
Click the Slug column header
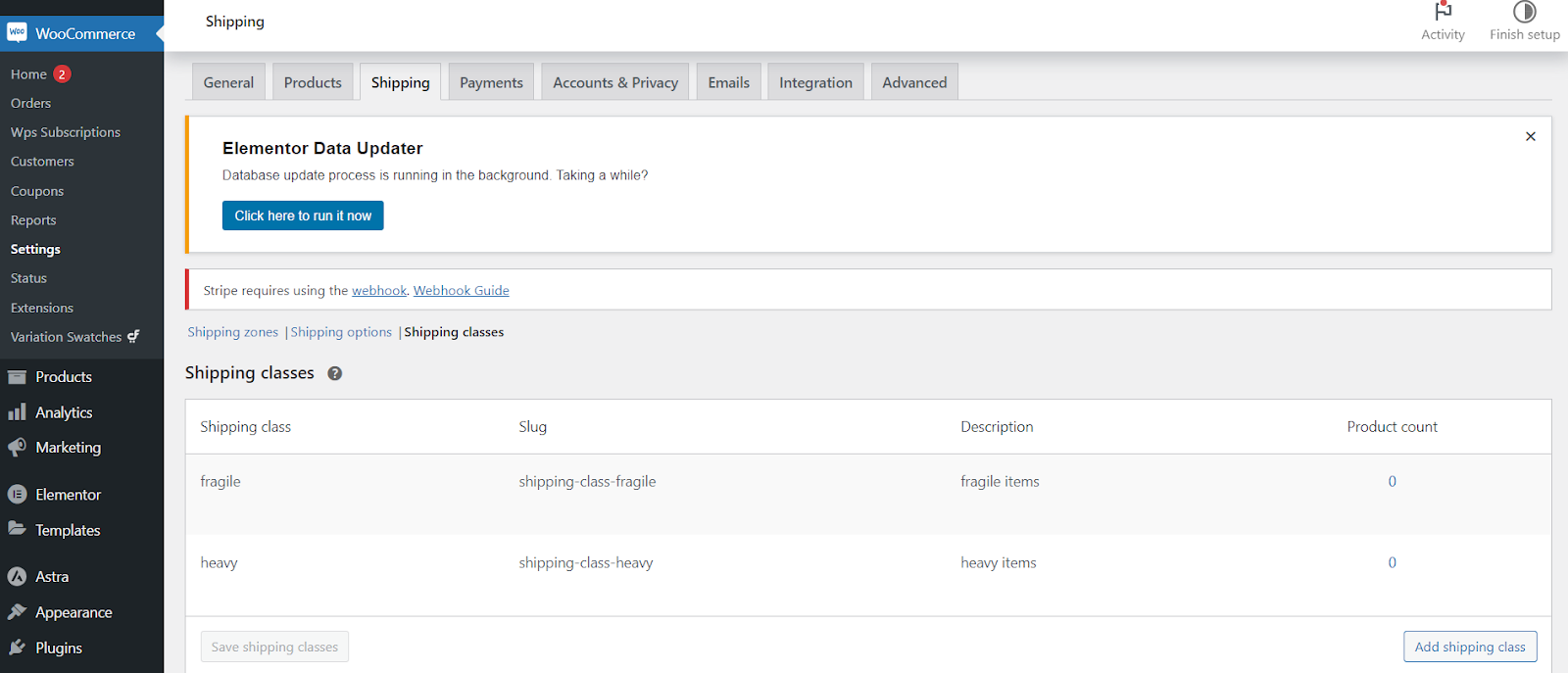point(533,426)
